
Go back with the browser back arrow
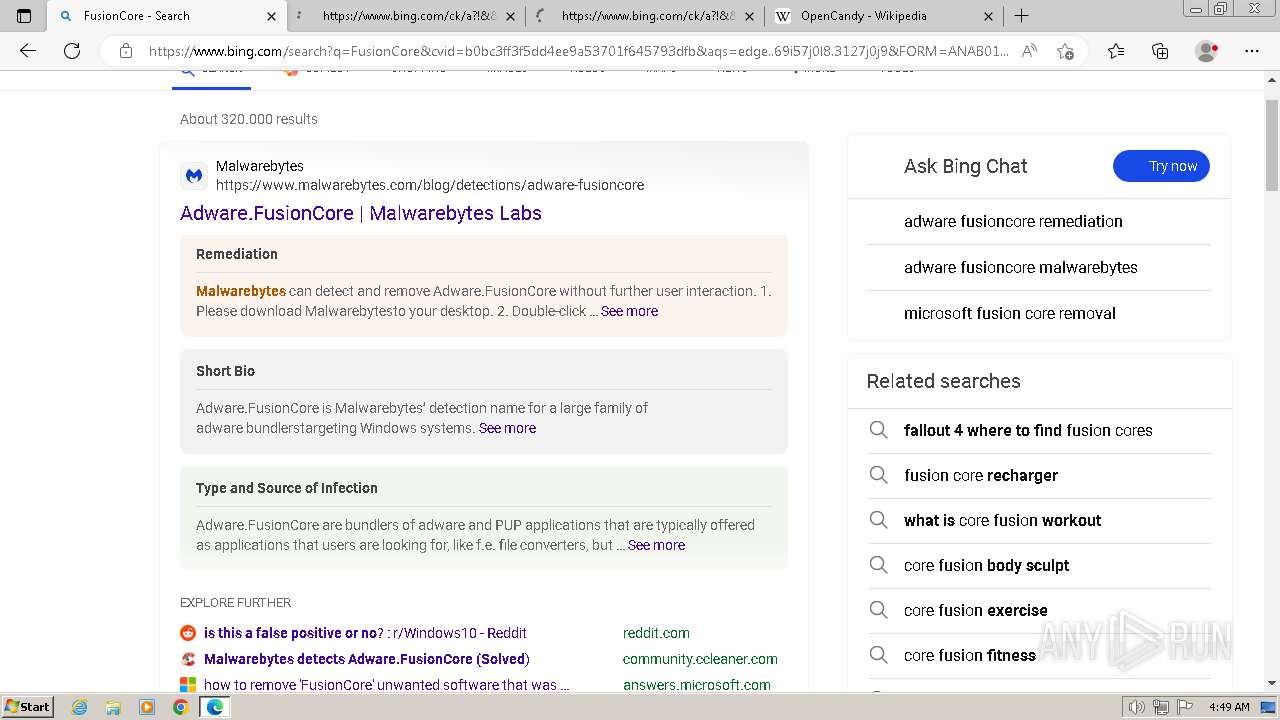click(28, 51)
